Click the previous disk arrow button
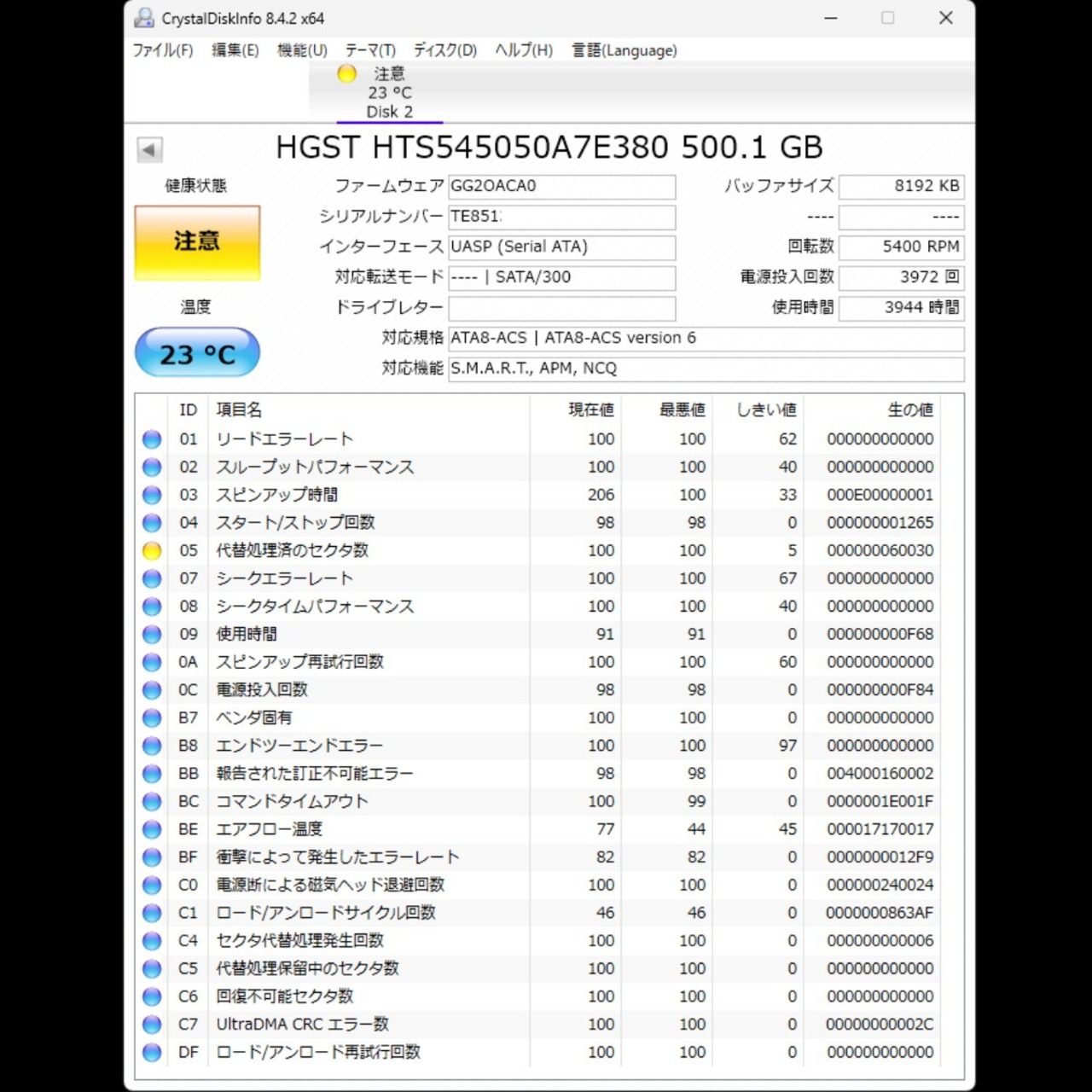 (149, 150)
